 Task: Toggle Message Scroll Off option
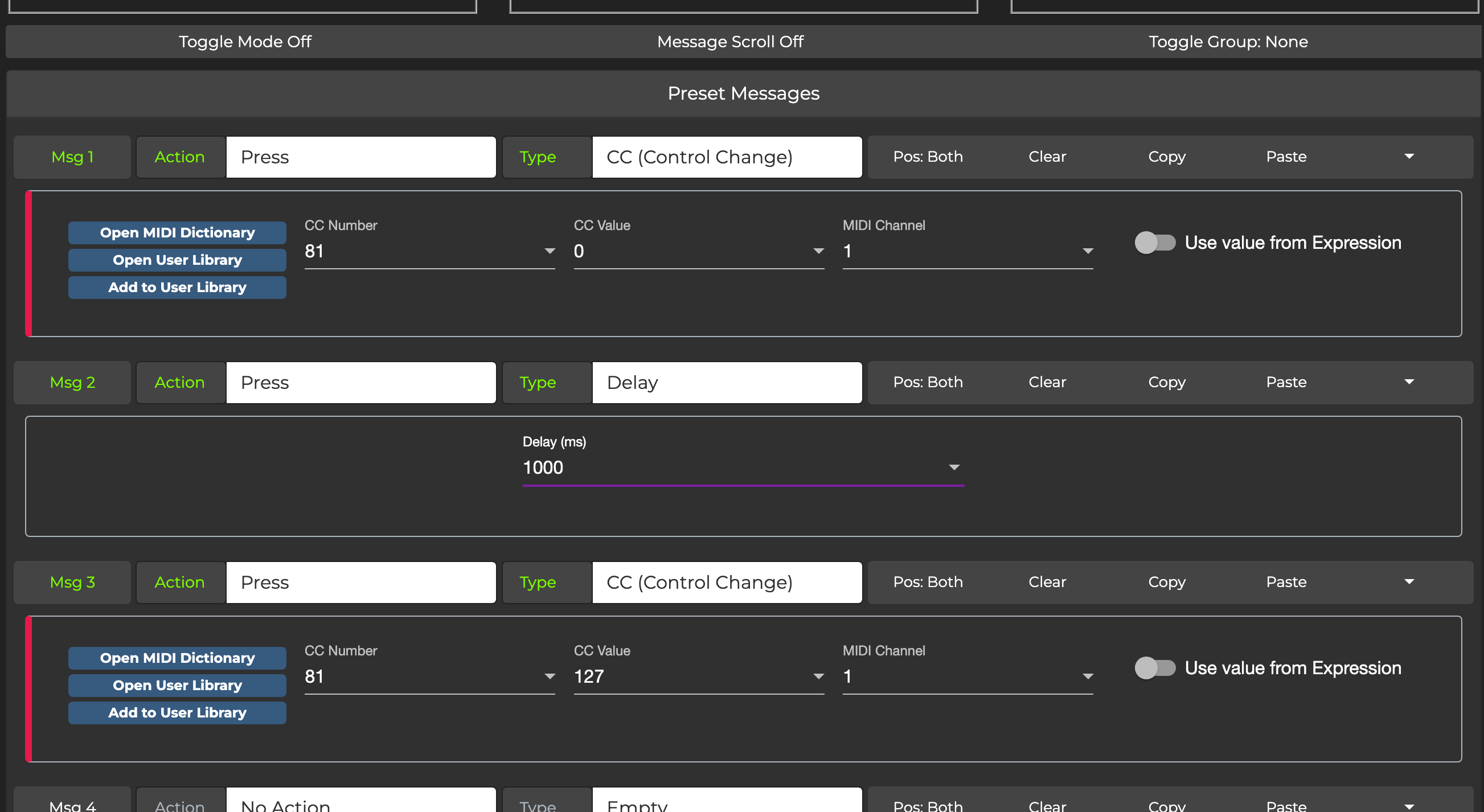point(730,42)
